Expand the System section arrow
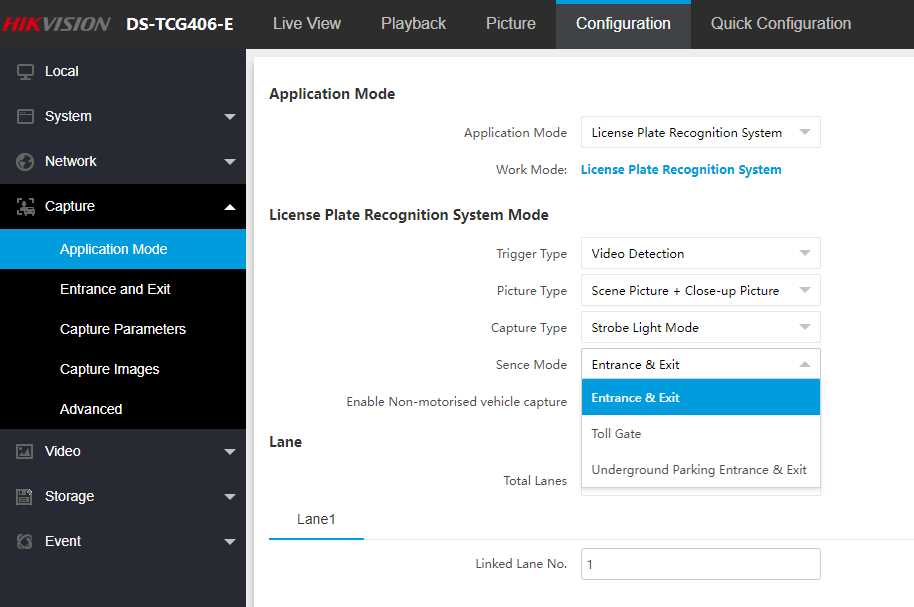Viewport: 914px width, 607px height. [x=230, y=117]
